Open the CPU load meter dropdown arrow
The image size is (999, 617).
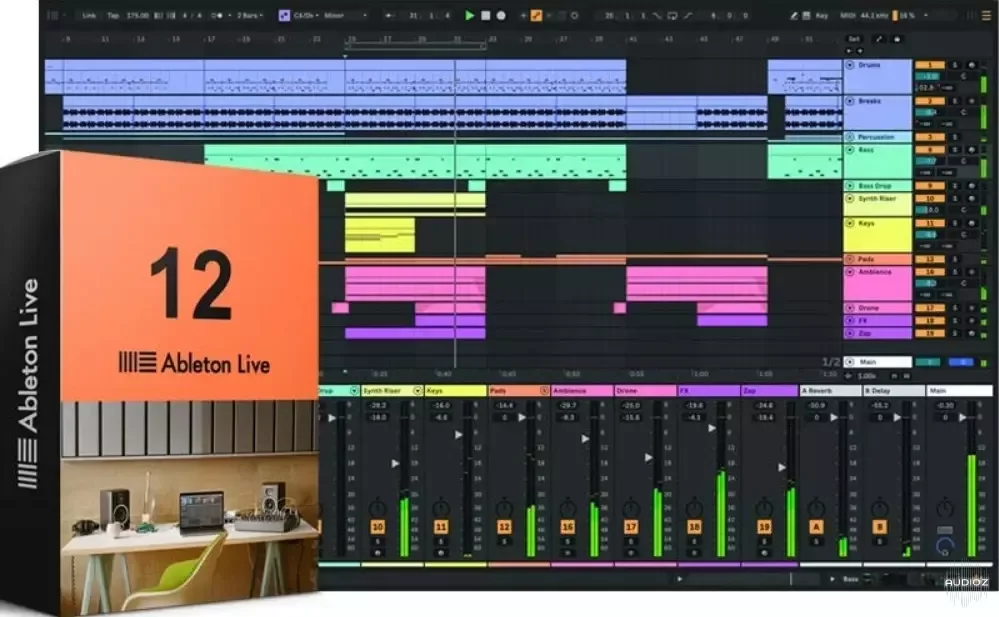tap(926, 15)
